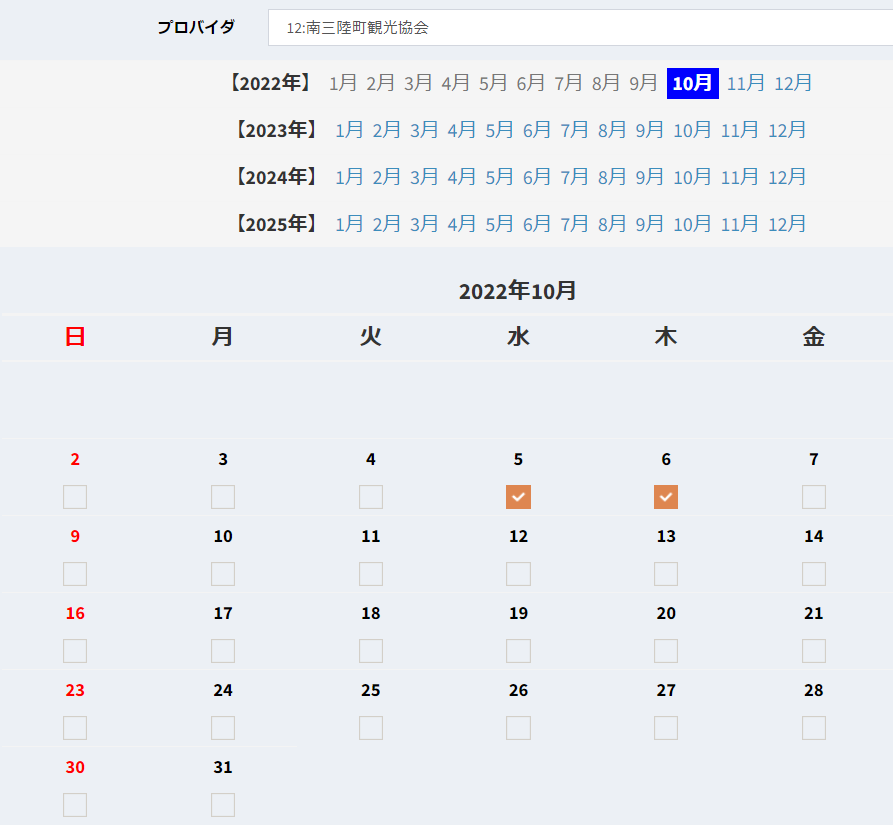The width and height of the screenshot is (893, 825).
Task: Check the box for October 14
Action: point(814,574)
